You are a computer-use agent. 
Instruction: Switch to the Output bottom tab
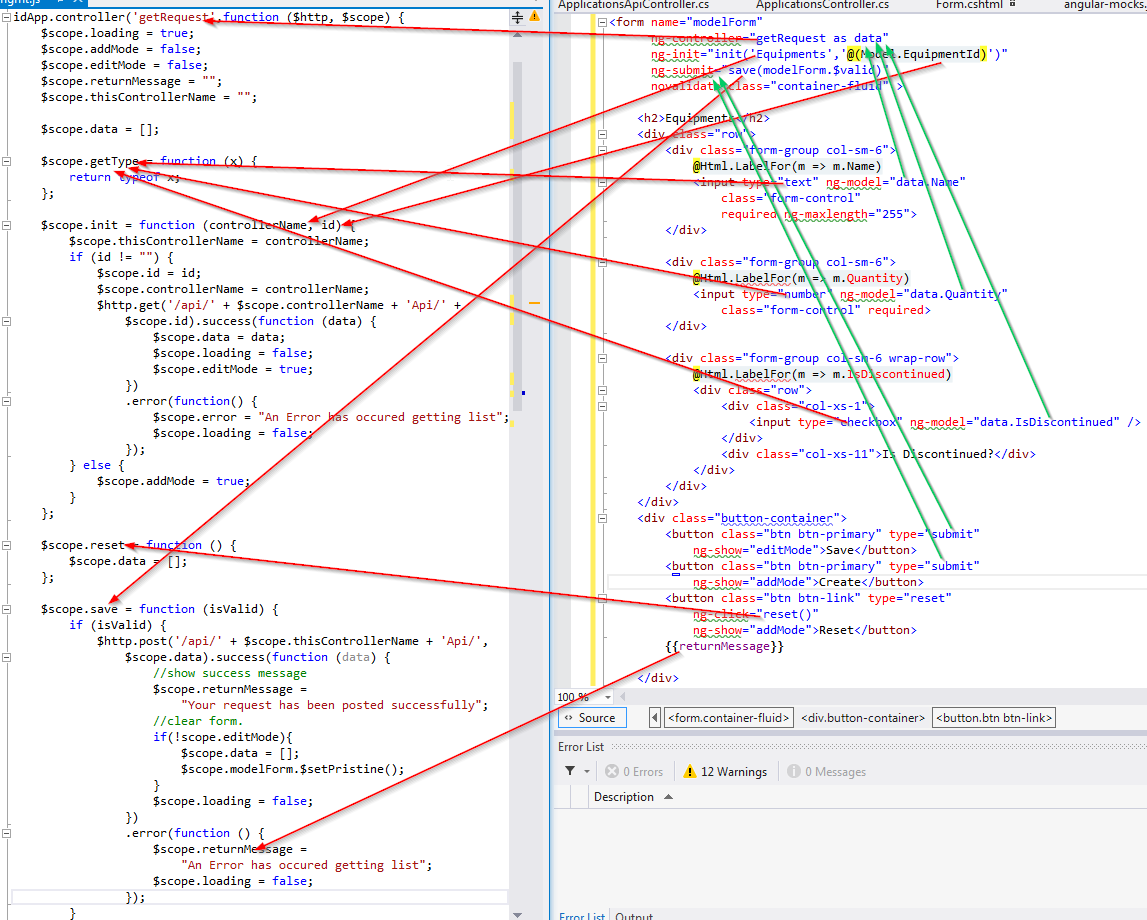(x=633, y=916)
